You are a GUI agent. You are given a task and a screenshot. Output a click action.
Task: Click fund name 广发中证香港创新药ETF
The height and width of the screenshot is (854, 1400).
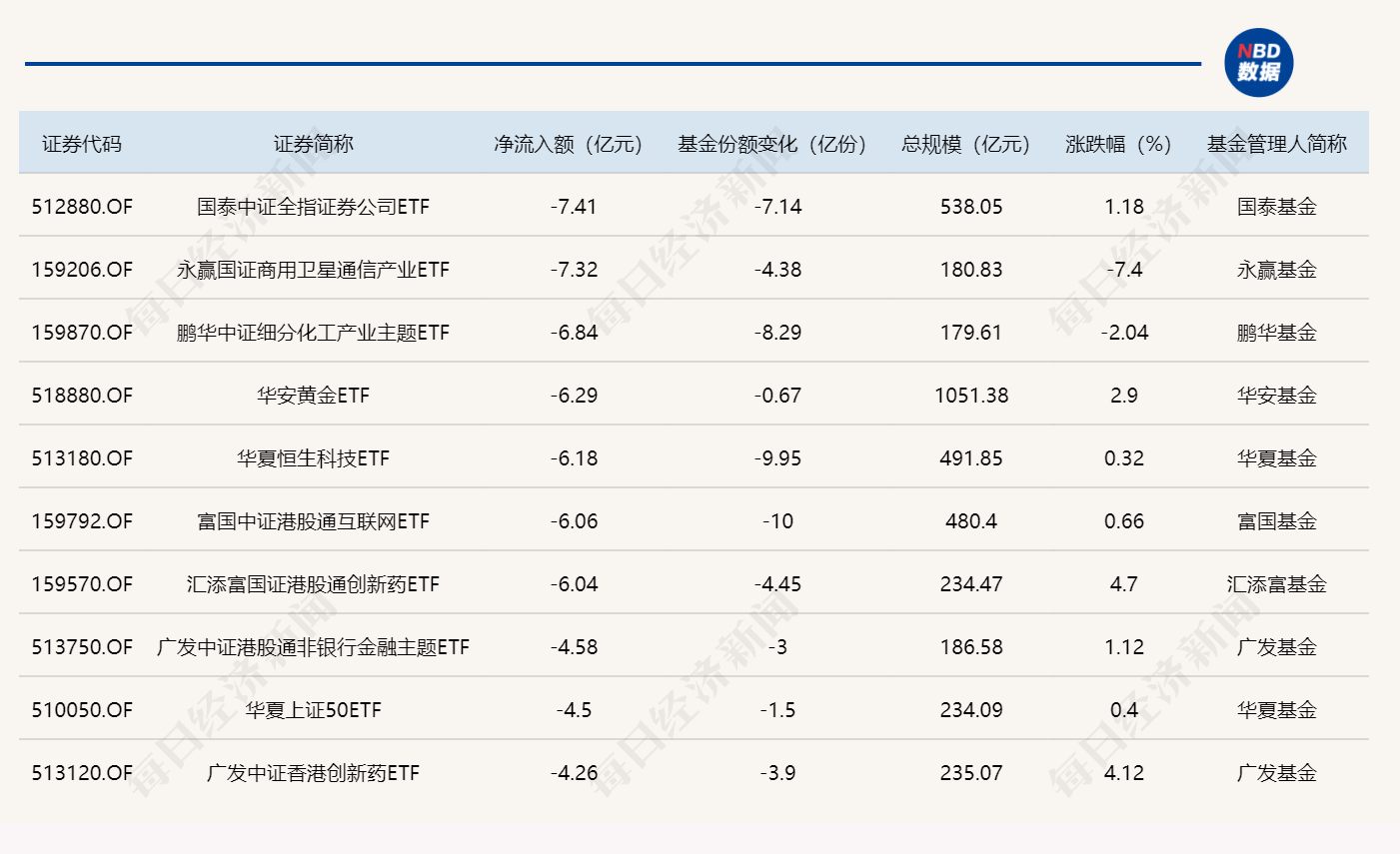(x=313, y=773)
